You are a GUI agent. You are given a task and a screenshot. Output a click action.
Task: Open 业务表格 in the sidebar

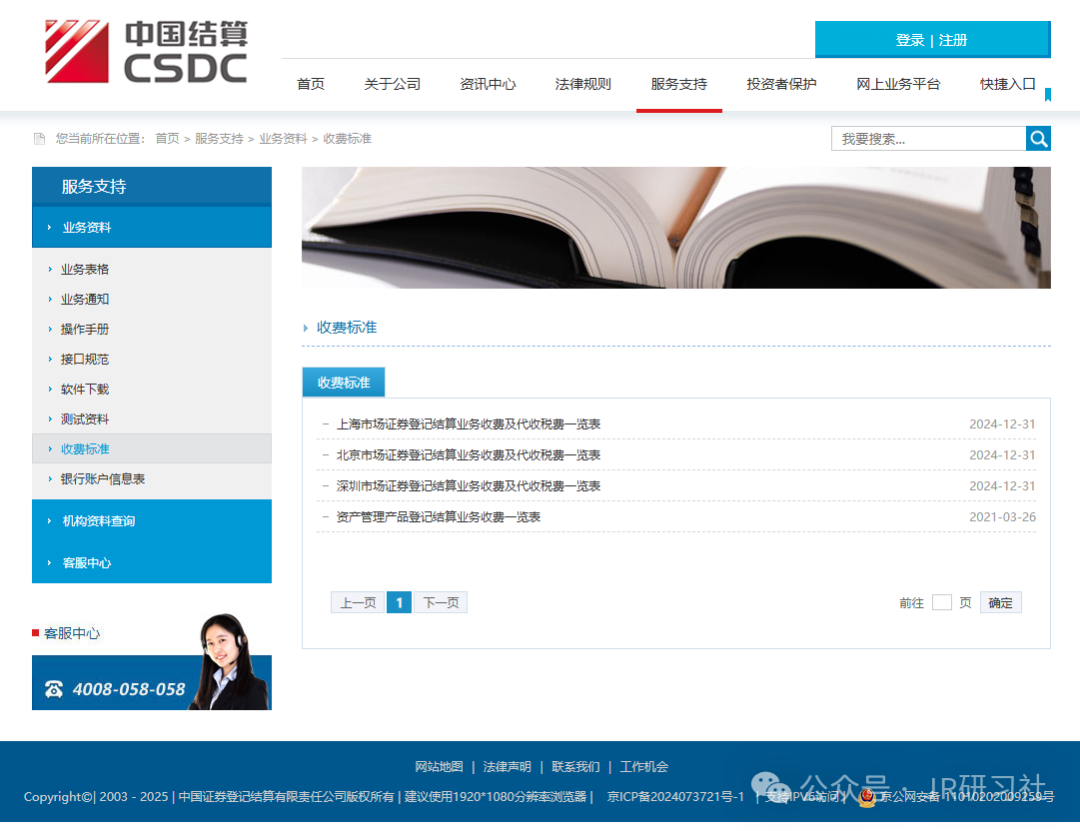pos(85,269)
